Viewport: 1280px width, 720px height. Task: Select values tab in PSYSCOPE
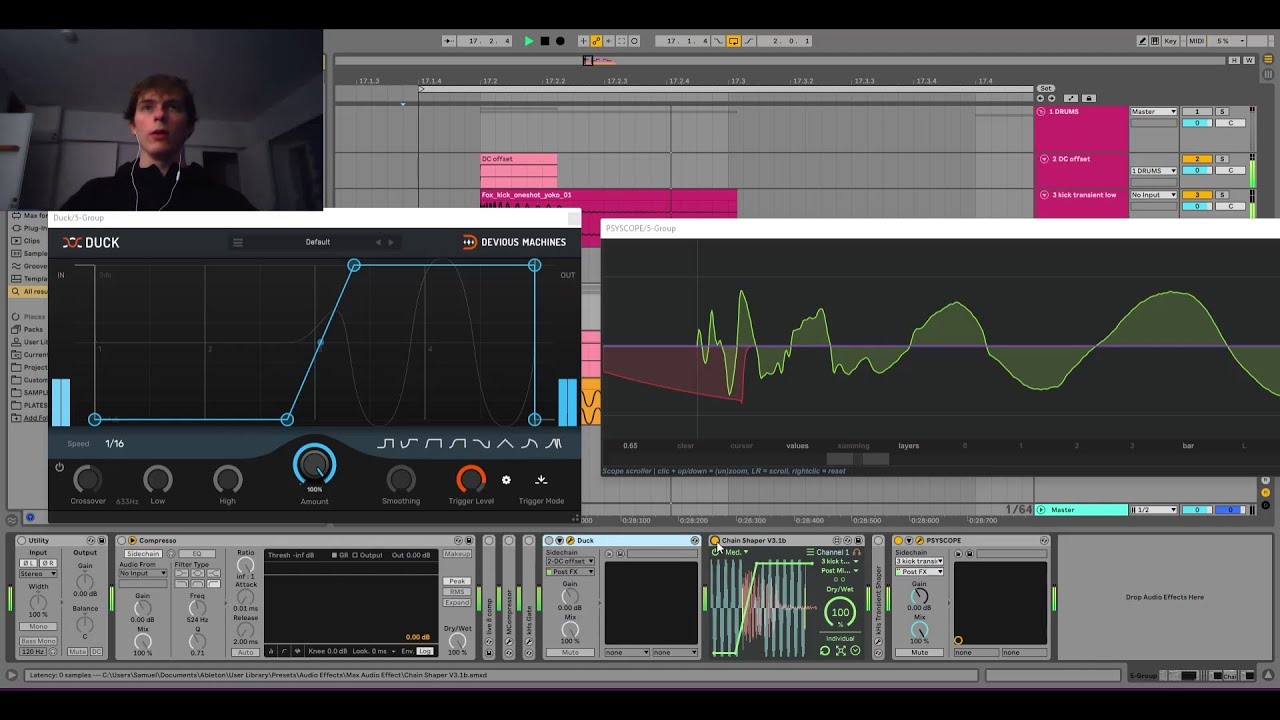point(797,446)
